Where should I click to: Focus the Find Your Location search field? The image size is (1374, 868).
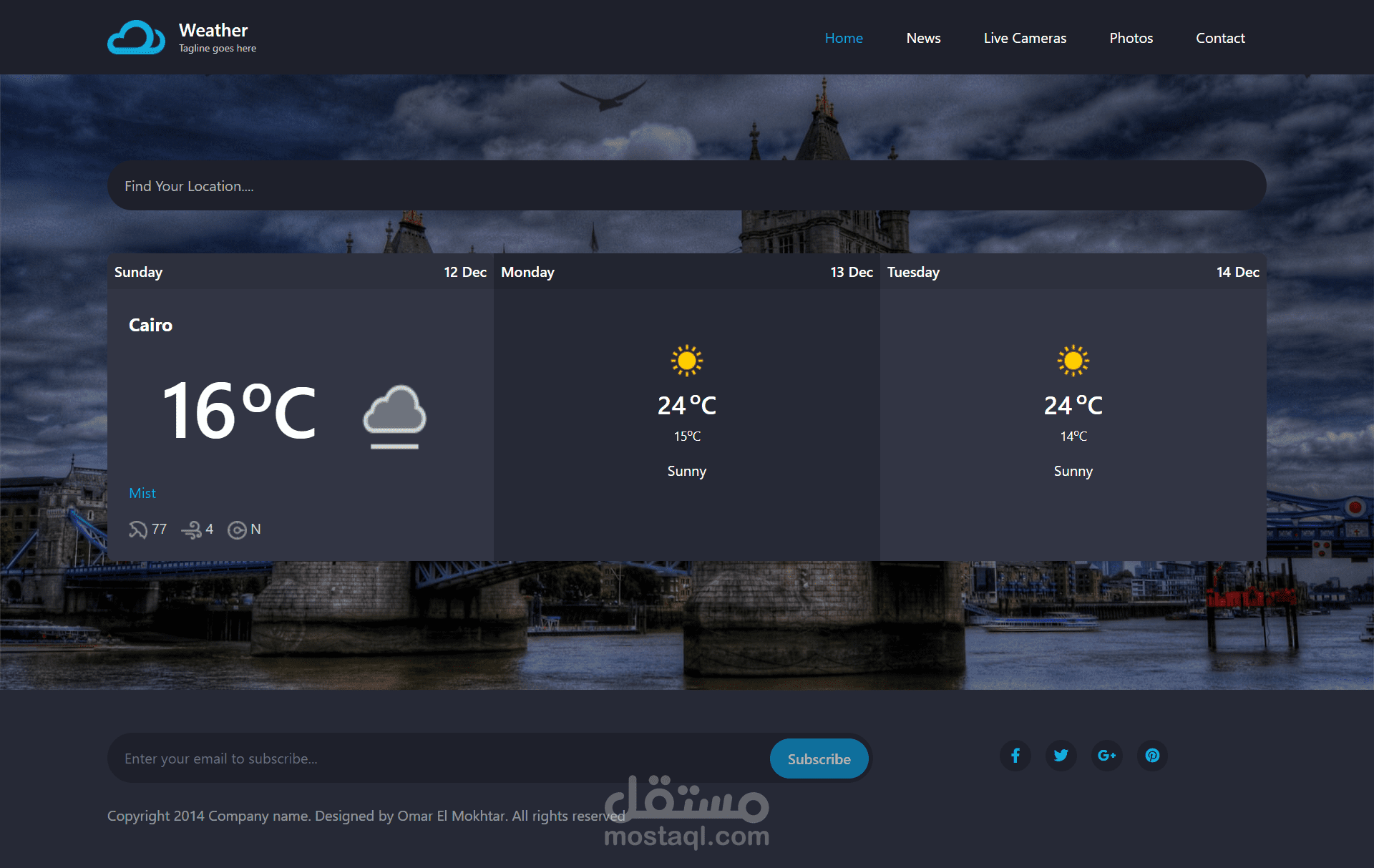click(686, 186)
